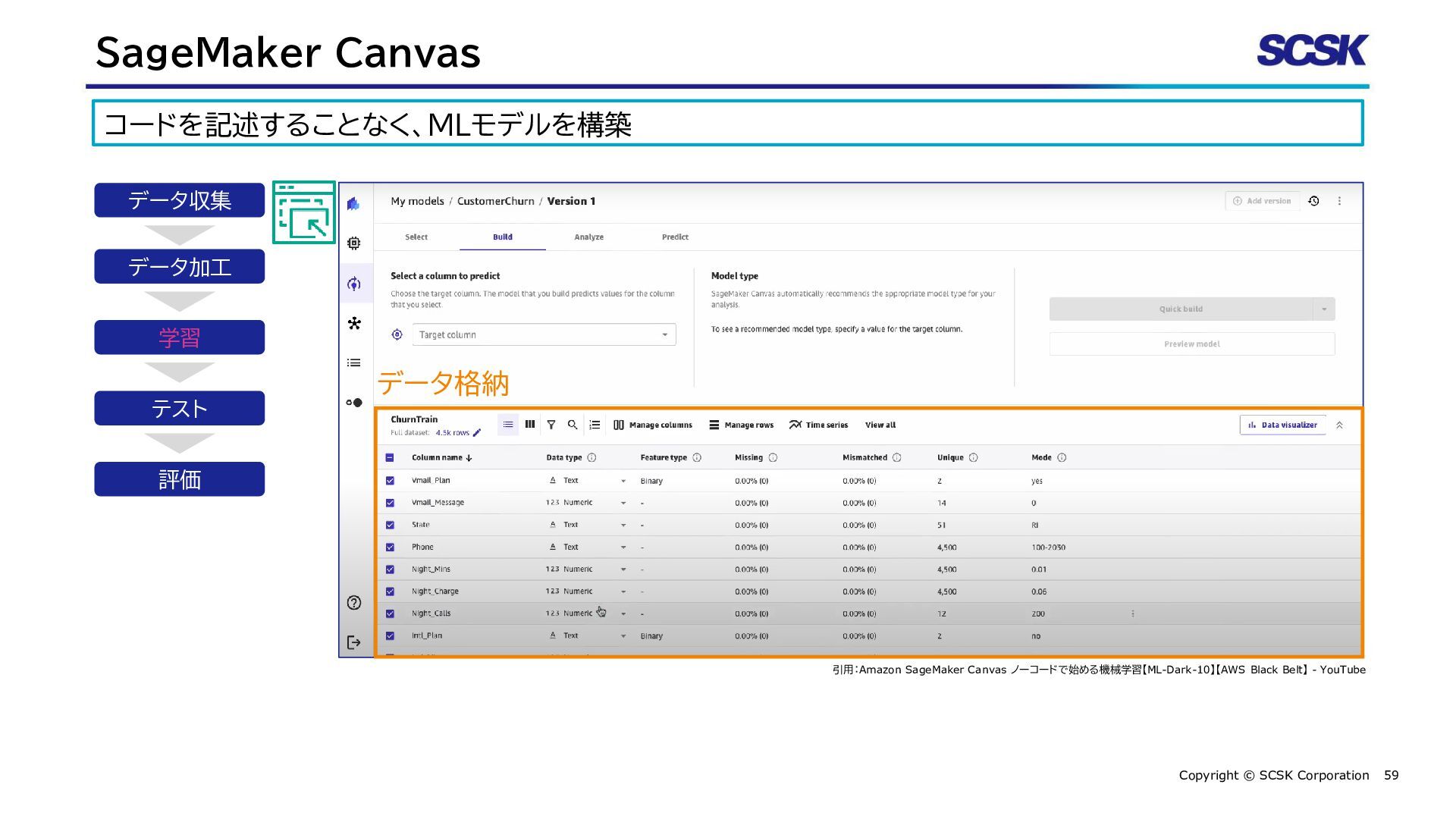Open the SageMaker Canvas home logo
1456x819 pixels.
point(353,203)
